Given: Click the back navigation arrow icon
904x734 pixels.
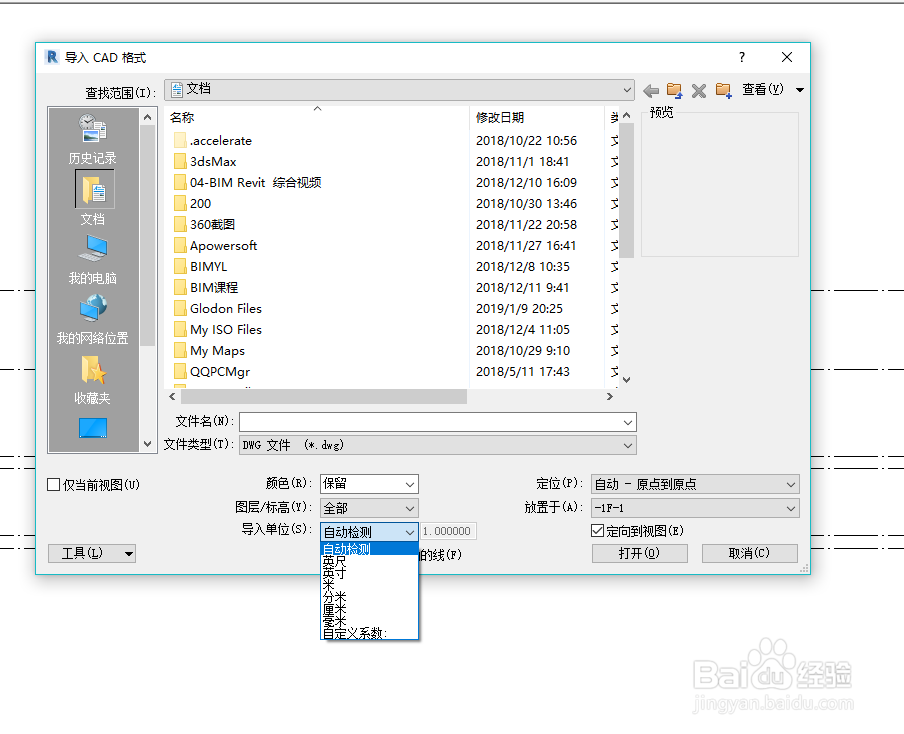Looking at the screenshot, I should [650, 89].
